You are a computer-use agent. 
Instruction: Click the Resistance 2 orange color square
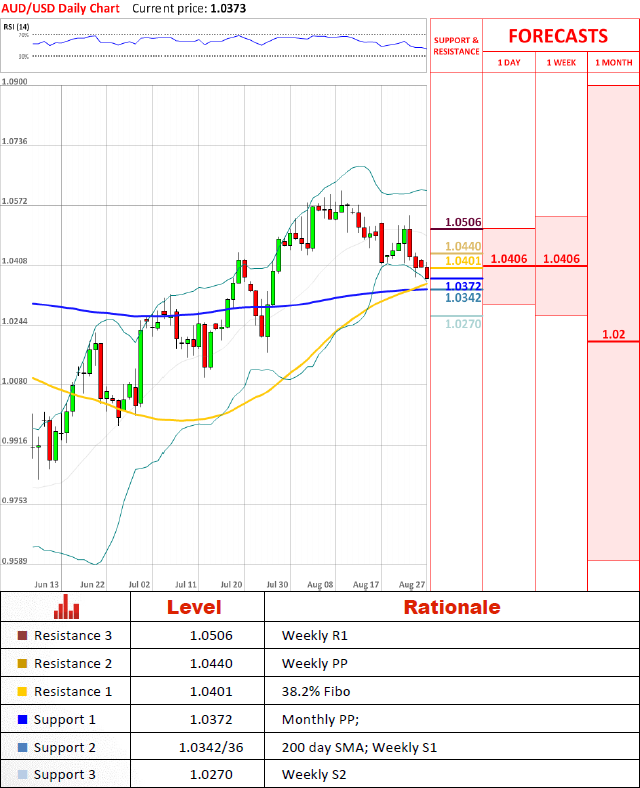coord(22,664)
